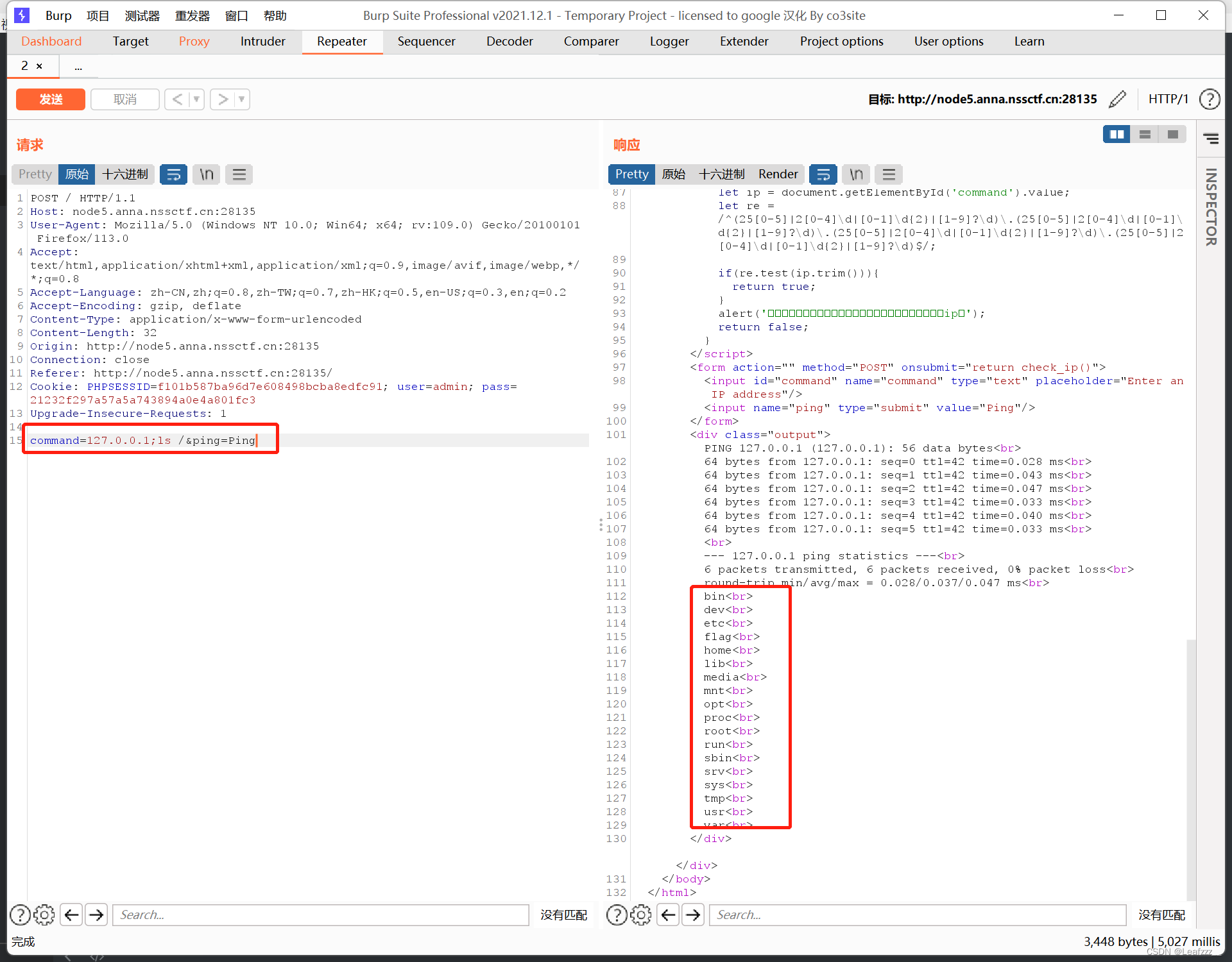This screenshot has width=1232, height=962.
Task: Select request Pretty view tab
Action: click(35, 174)
